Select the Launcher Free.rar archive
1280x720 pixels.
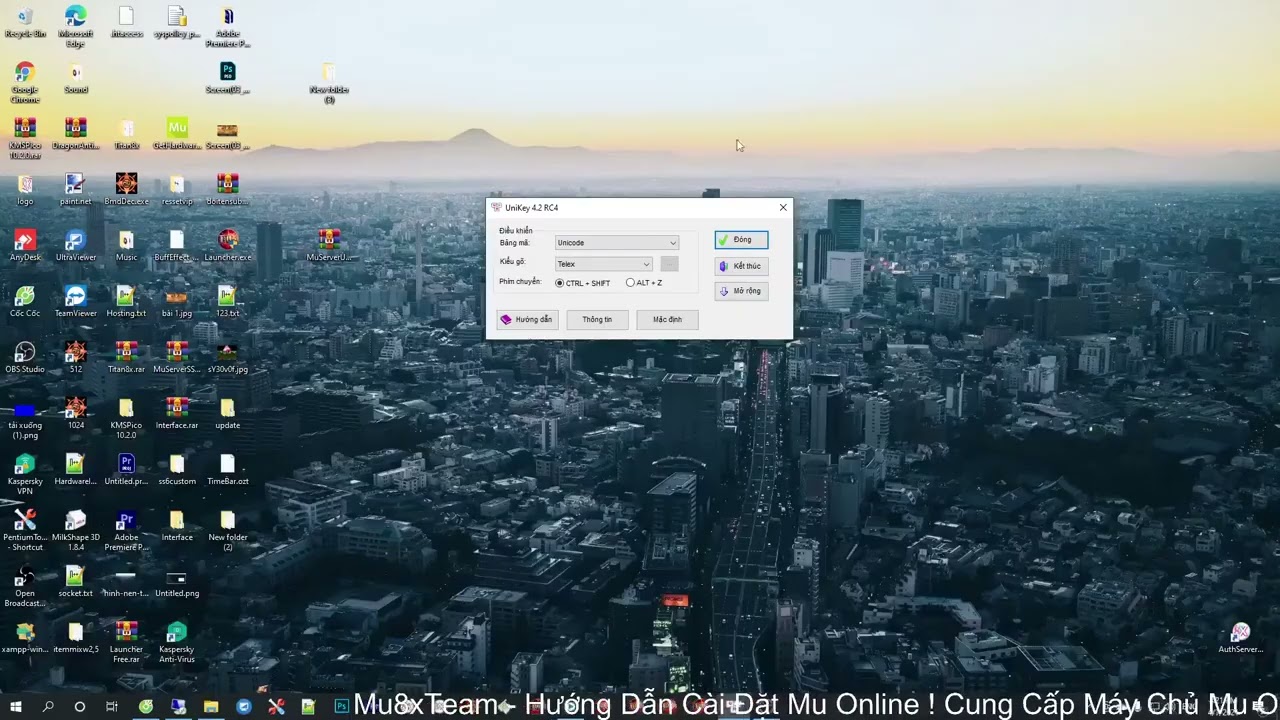127,642
